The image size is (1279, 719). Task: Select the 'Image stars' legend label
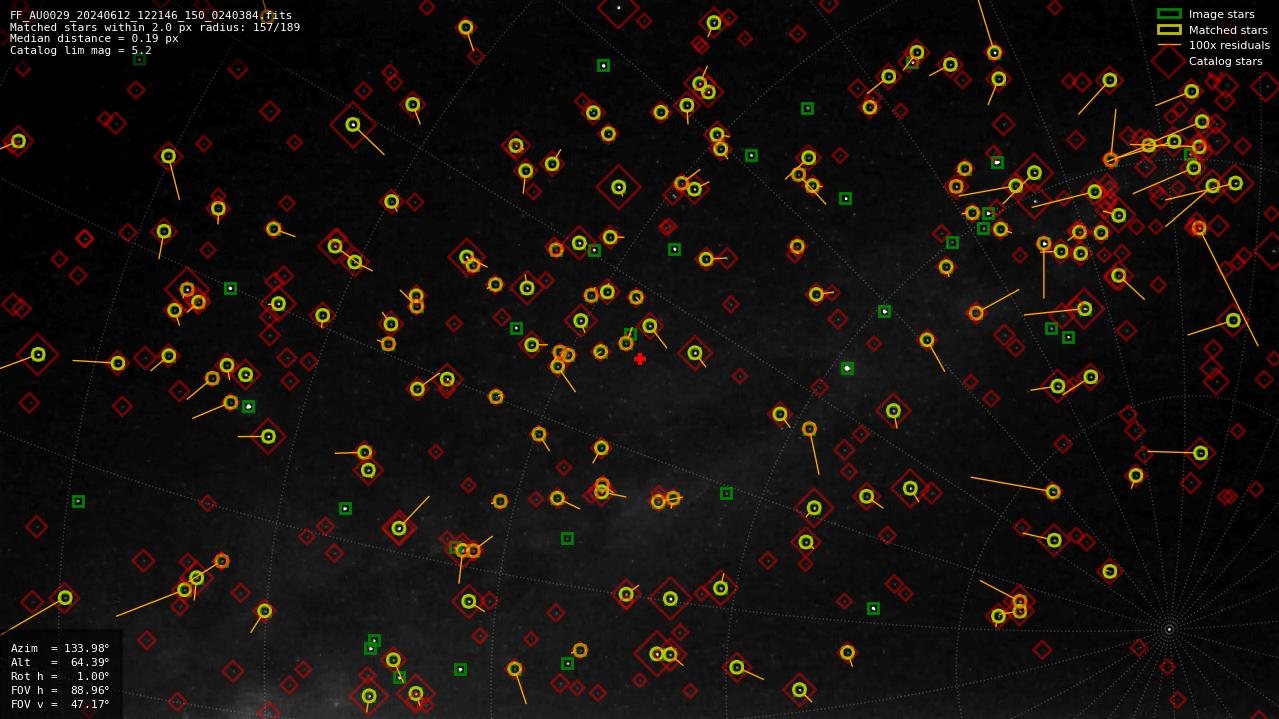(1221, 14)
